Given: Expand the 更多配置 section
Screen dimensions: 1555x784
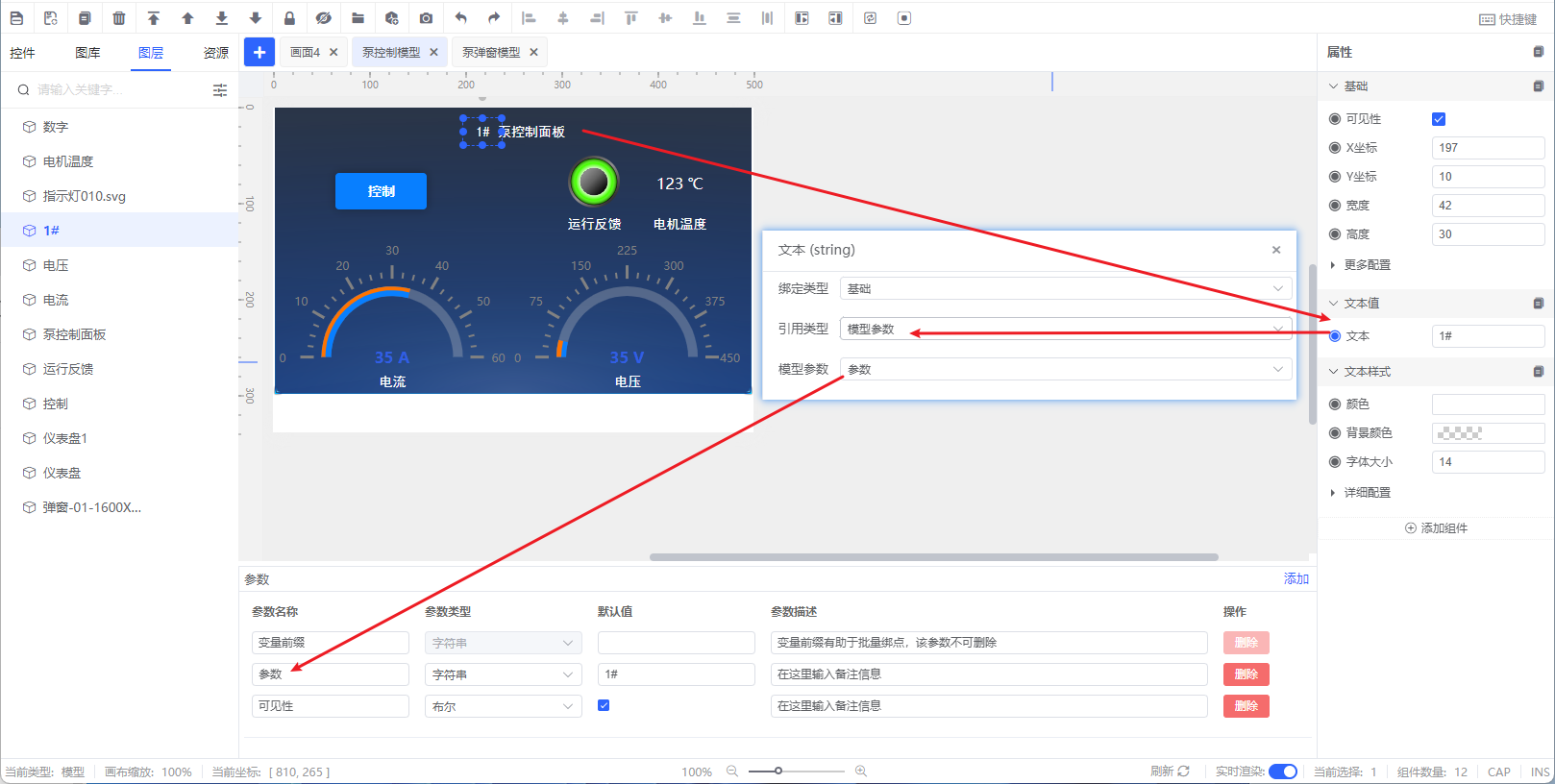Looking at the screenshot, I should coord(1366,265).
